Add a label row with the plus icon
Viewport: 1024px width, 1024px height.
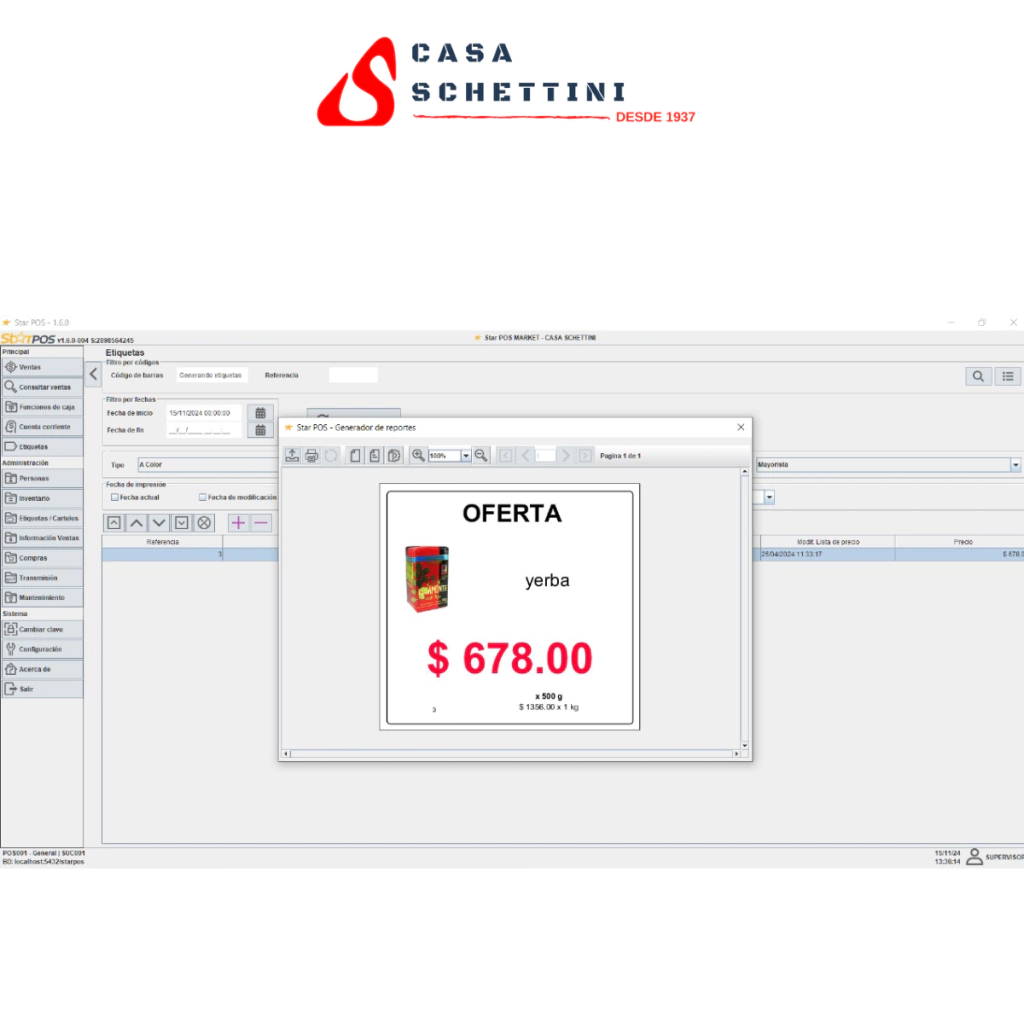[x=238, y=523]
